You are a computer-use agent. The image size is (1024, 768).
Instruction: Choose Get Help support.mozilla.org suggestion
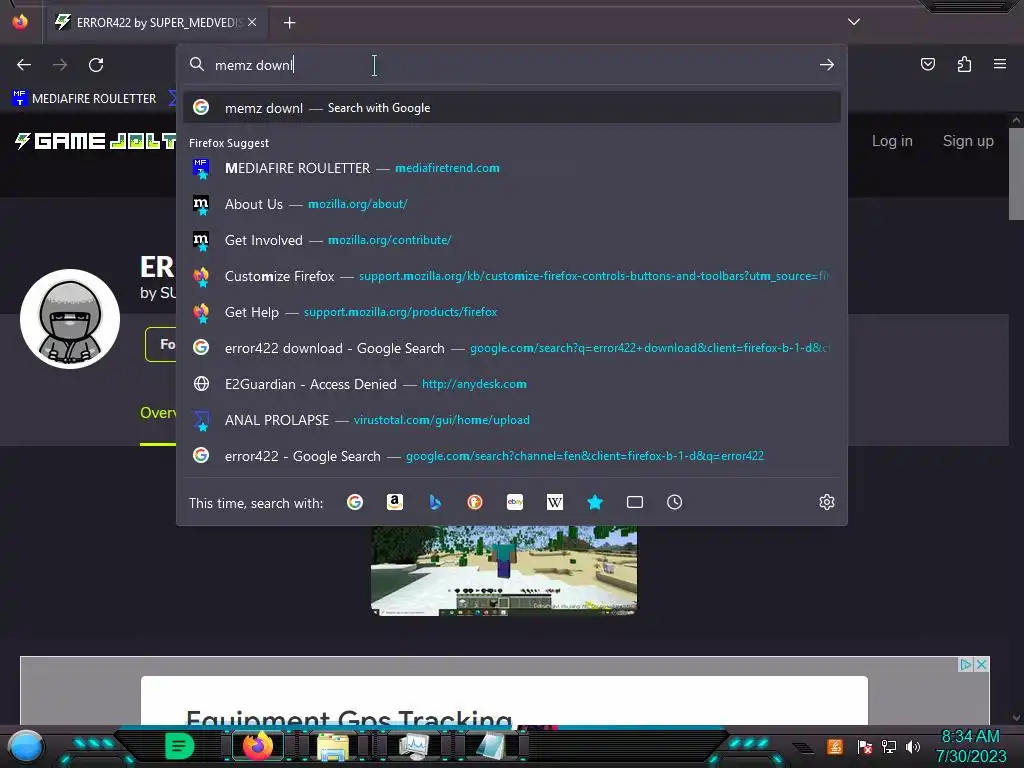[512, 312]
